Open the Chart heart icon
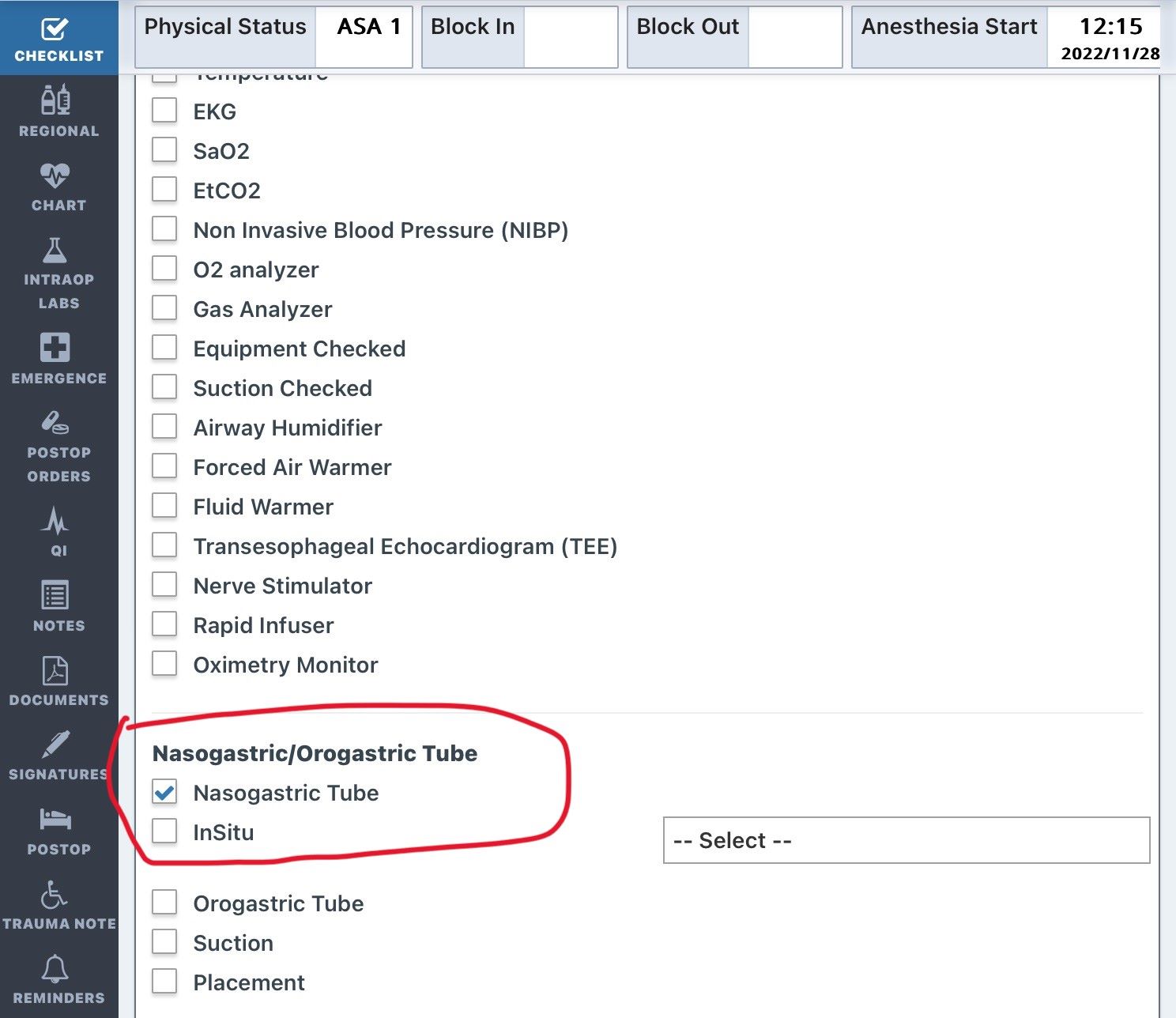Screen dimensions: 1176x1018 [x=55, y=175]
